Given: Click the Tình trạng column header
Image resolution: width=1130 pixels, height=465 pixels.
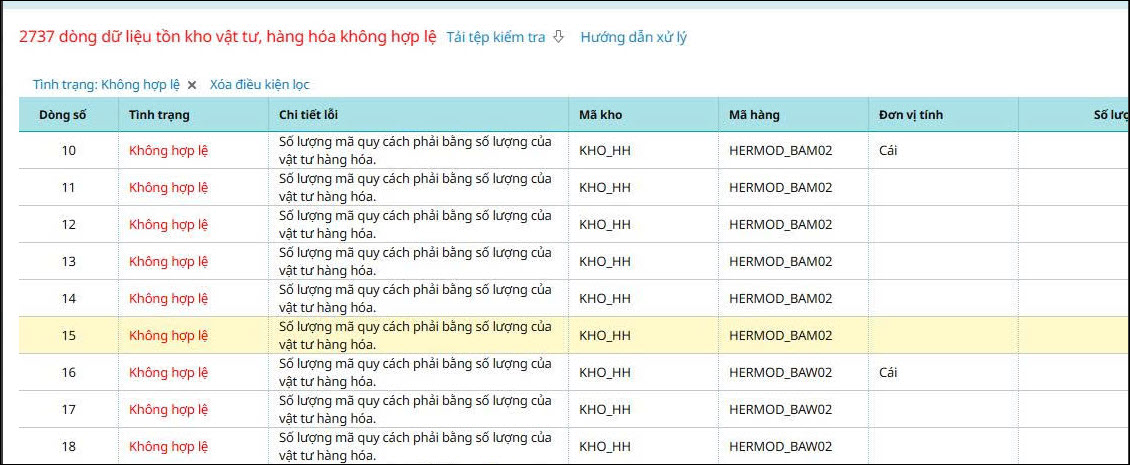Looking at the screenshot, I should [x=159, y=115].
